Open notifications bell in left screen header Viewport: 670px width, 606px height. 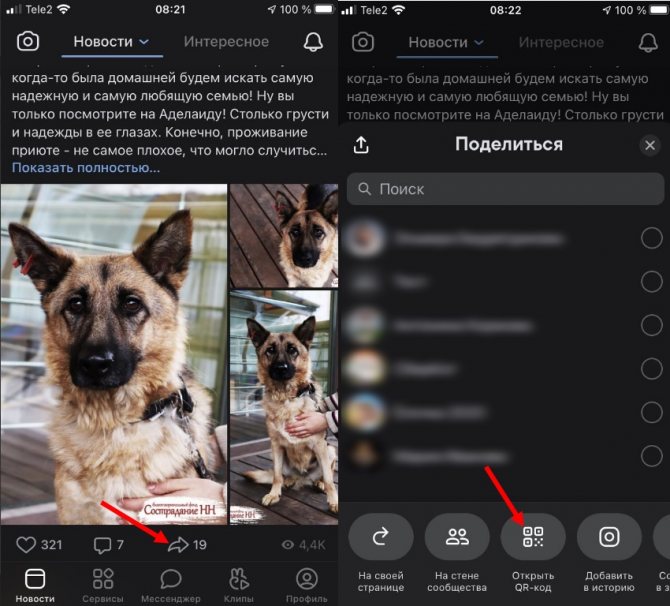pyautogui.click(x=313, y=41)
